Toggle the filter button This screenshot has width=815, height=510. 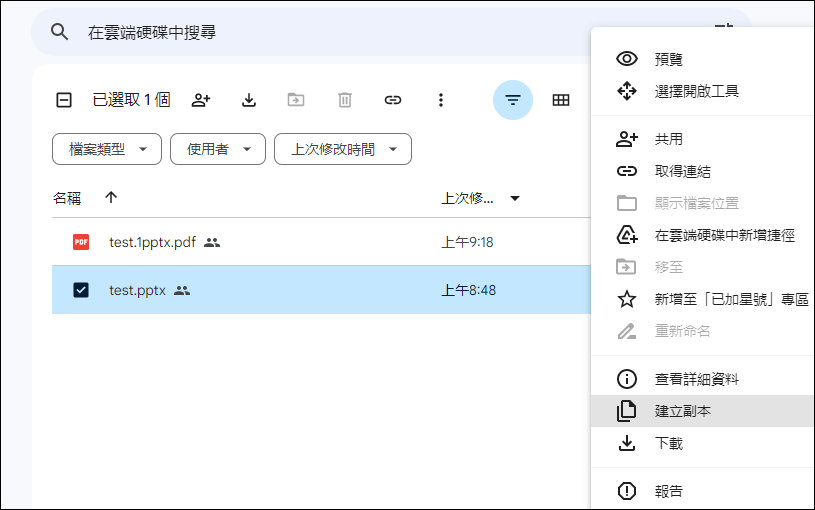[x=513, y=100]
